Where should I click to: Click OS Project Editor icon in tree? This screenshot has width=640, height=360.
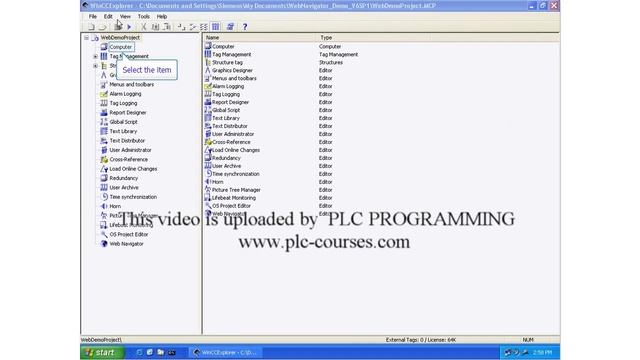click(104, 235)
